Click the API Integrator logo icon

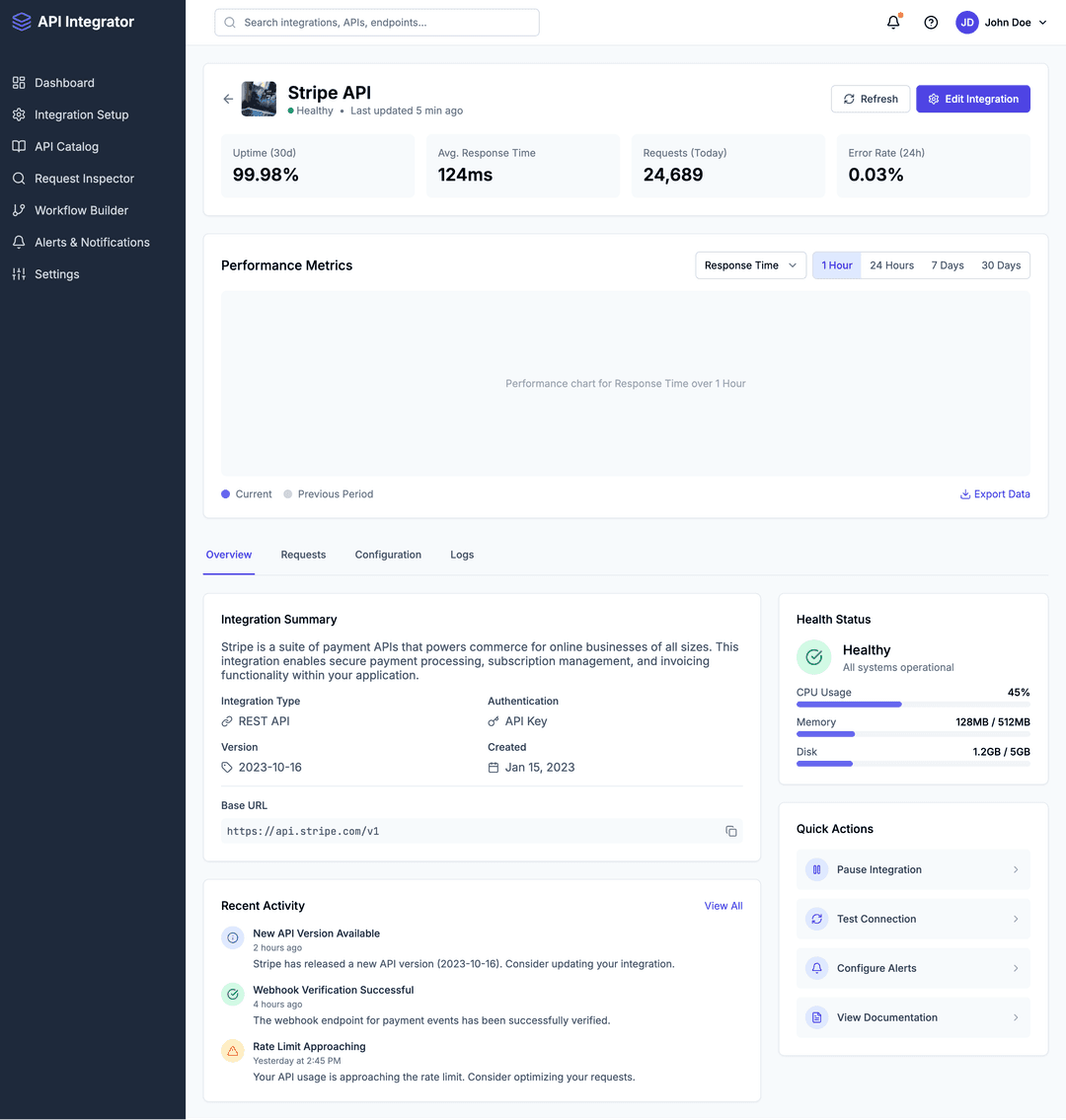[x=21, y=21]
